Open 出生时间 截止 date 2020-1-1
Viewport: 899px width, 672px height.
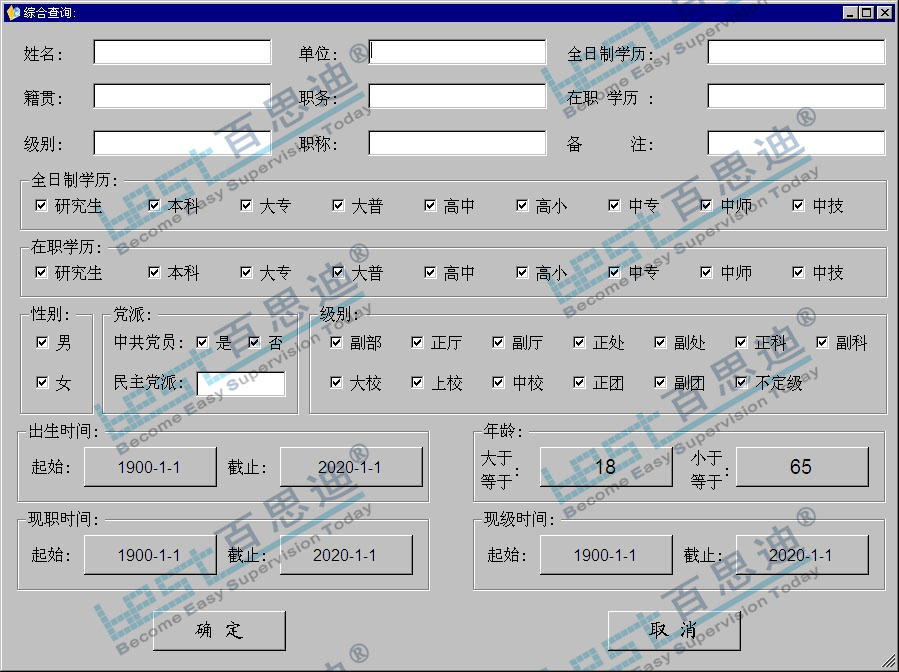coord(351,467)
